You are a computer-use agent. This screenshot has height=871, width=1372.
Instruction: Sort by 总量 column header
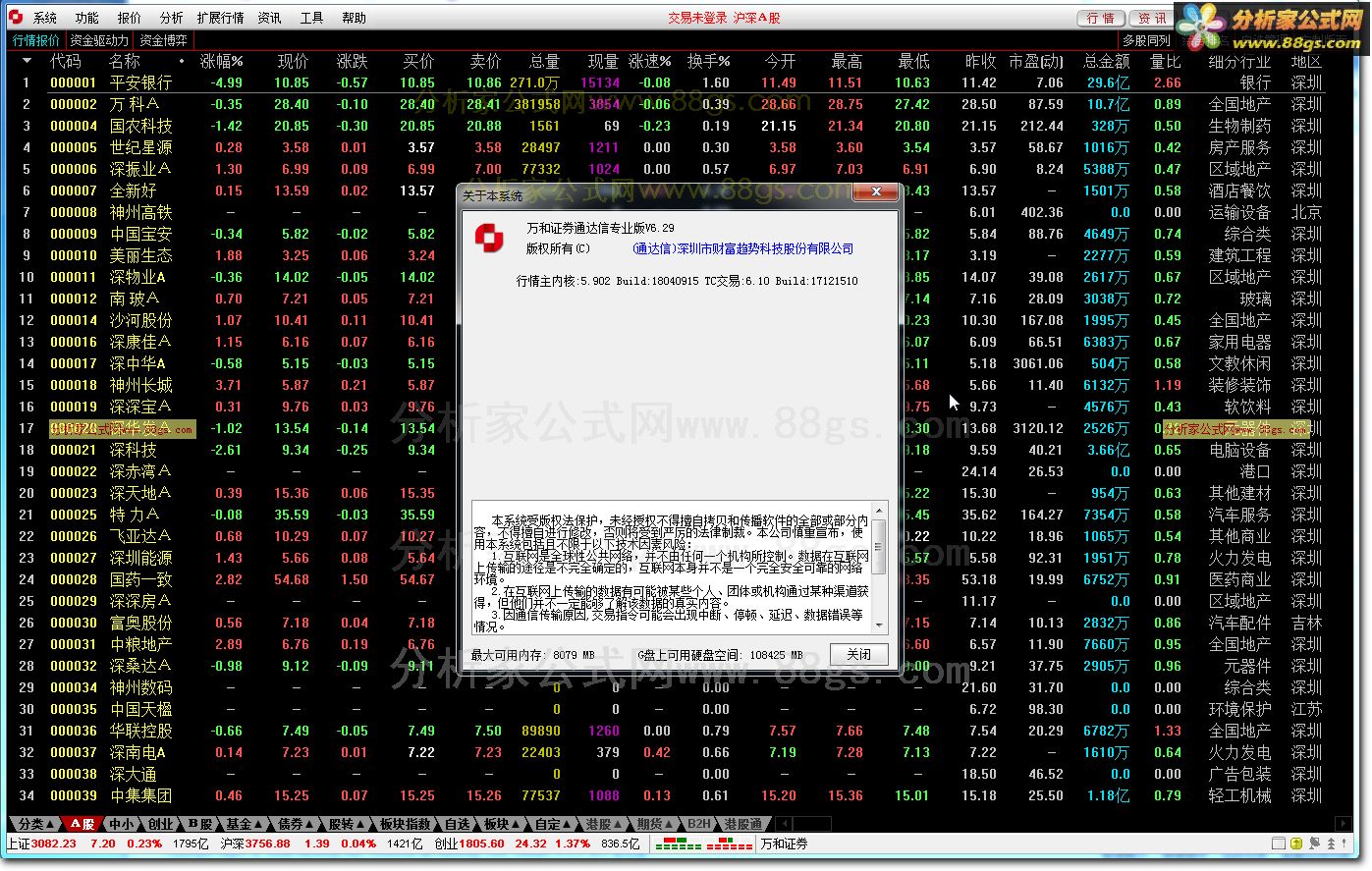[x=544, y=61]
